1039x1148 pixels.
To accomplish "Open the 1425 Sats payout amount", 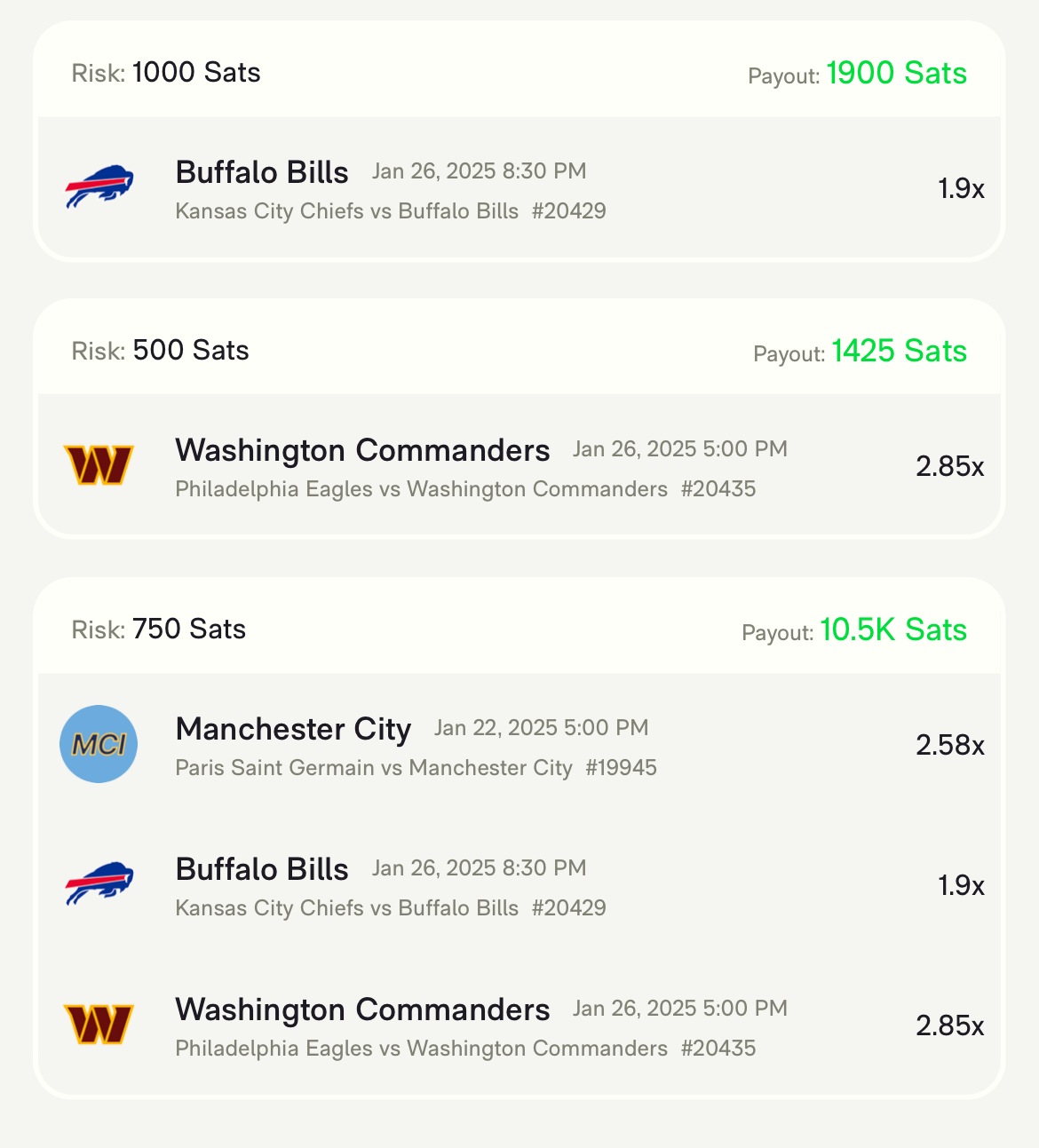I will coord(899,351).
